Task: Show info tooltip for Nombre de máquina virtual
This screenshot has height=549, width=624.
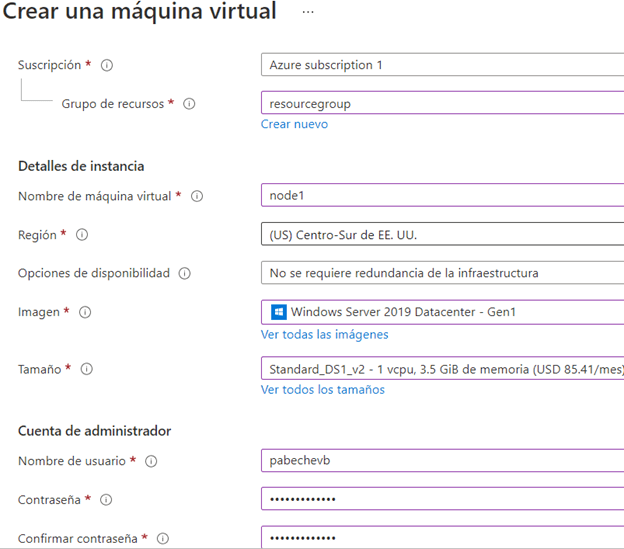Action: click(x=197, y=196)
